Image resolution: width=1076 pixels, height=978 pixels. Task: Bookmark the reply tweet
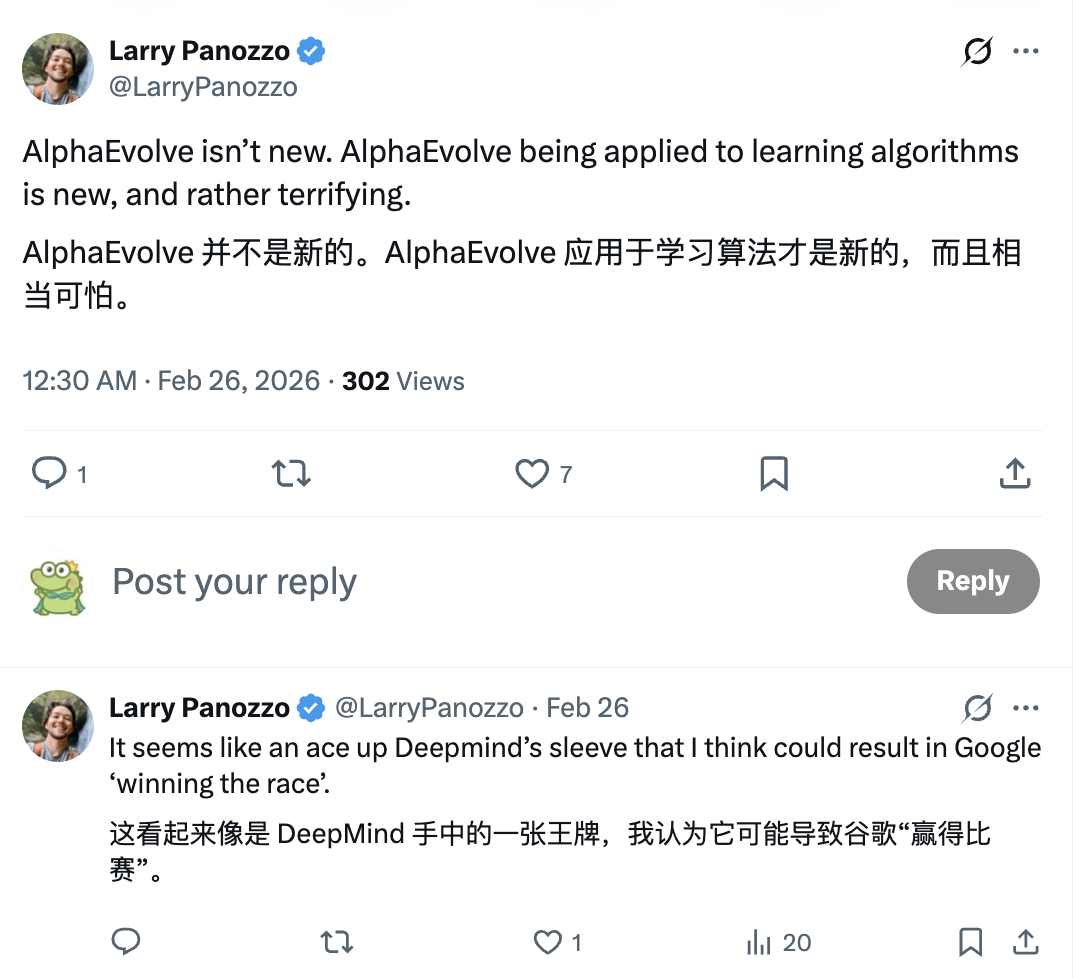968,941
